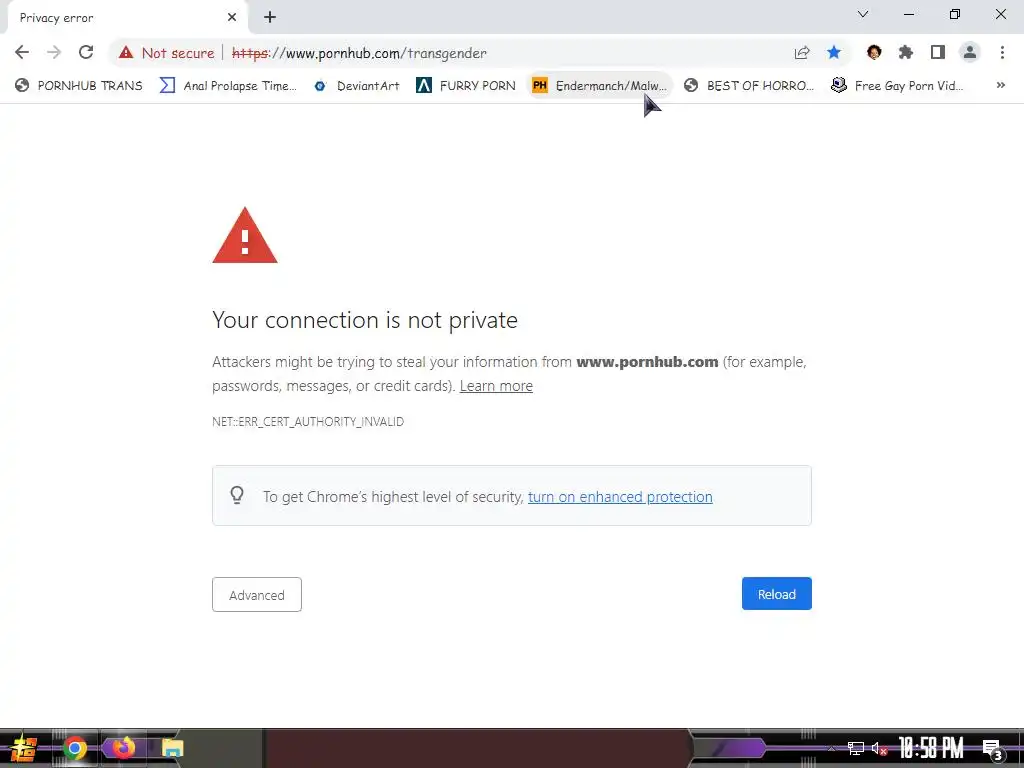
Task: Open the notification center icon
Action: (x=992, y=750)
